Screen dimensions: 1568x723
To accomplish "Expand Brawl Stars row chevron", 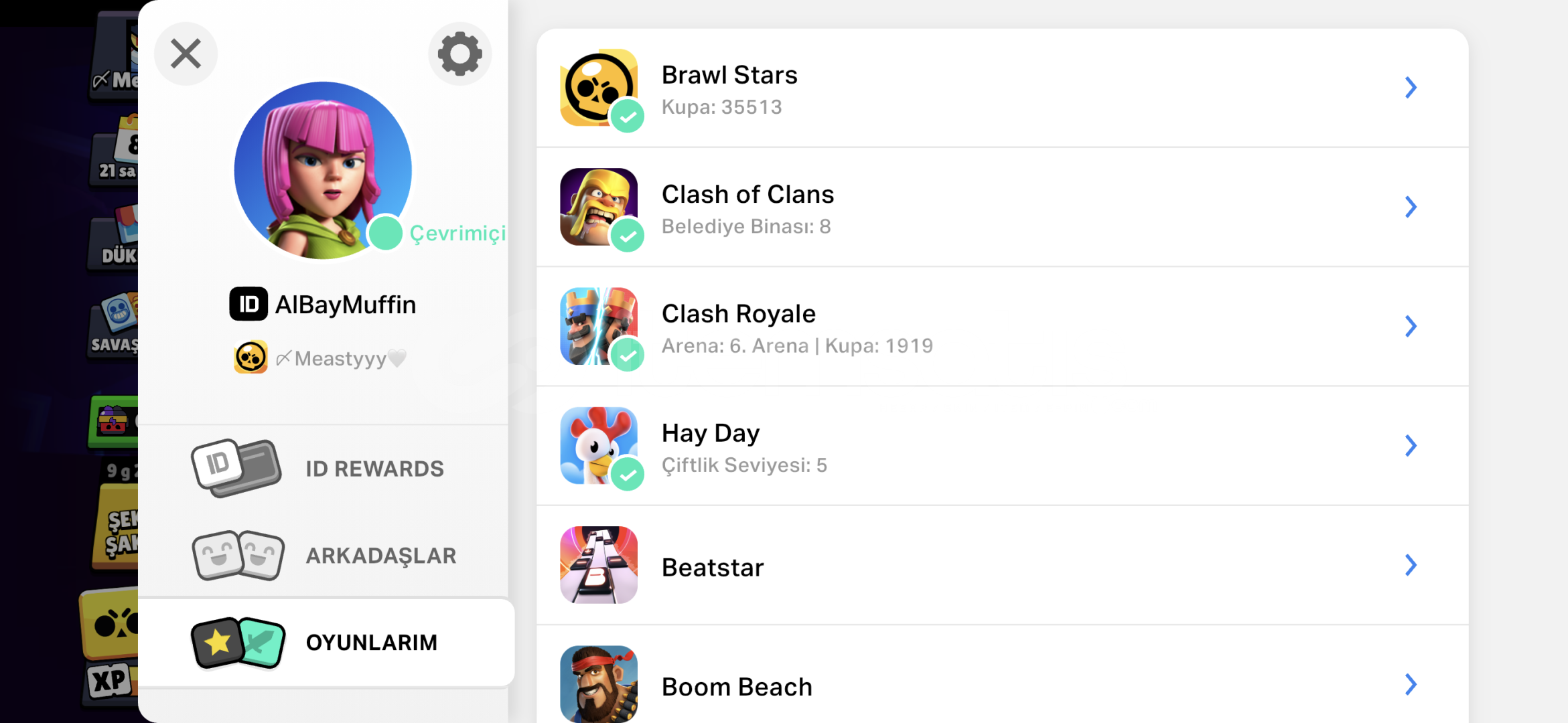I will pyautogui.click(x=1411, y=87).
